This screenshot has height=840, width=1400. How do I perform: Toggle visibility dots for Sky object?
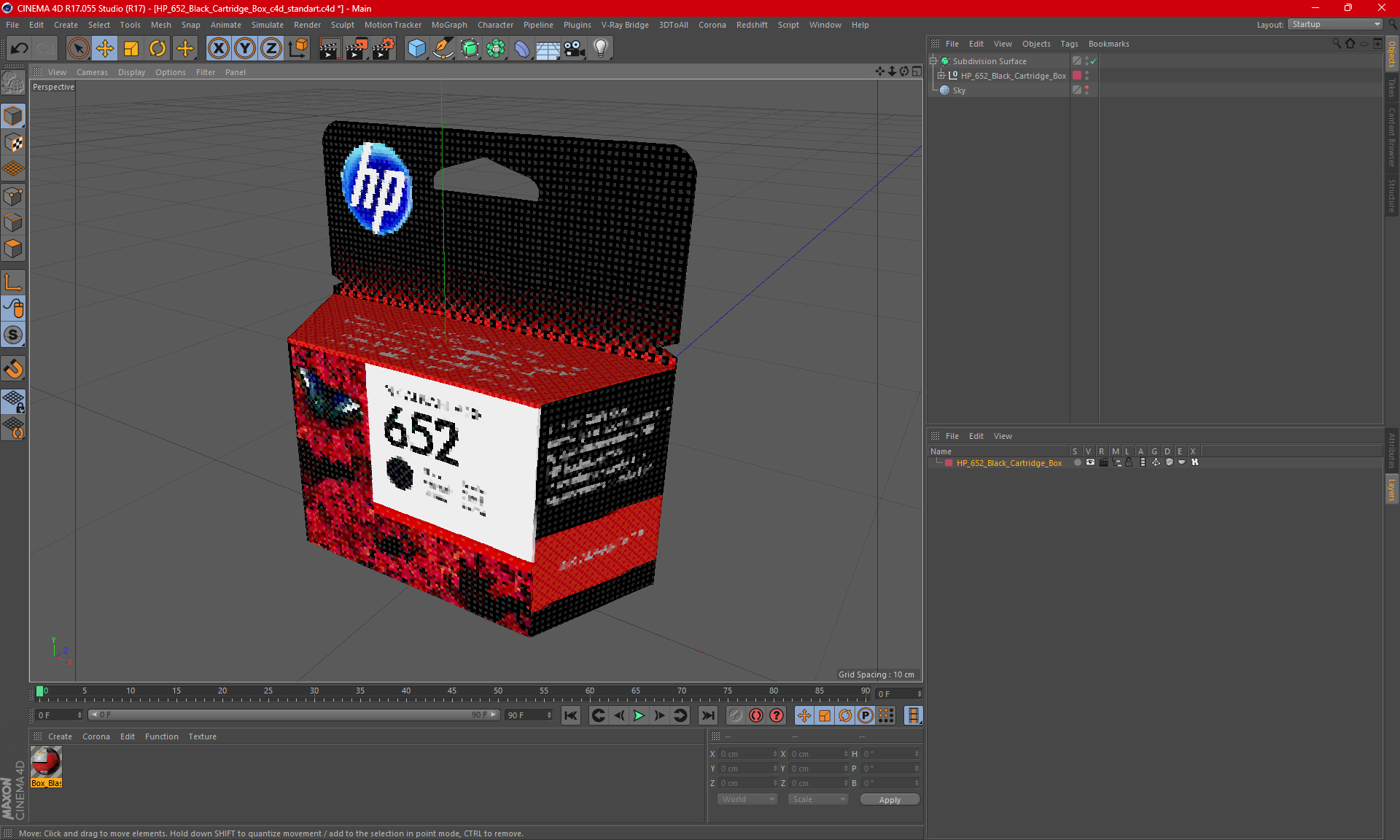point(1086,90)
